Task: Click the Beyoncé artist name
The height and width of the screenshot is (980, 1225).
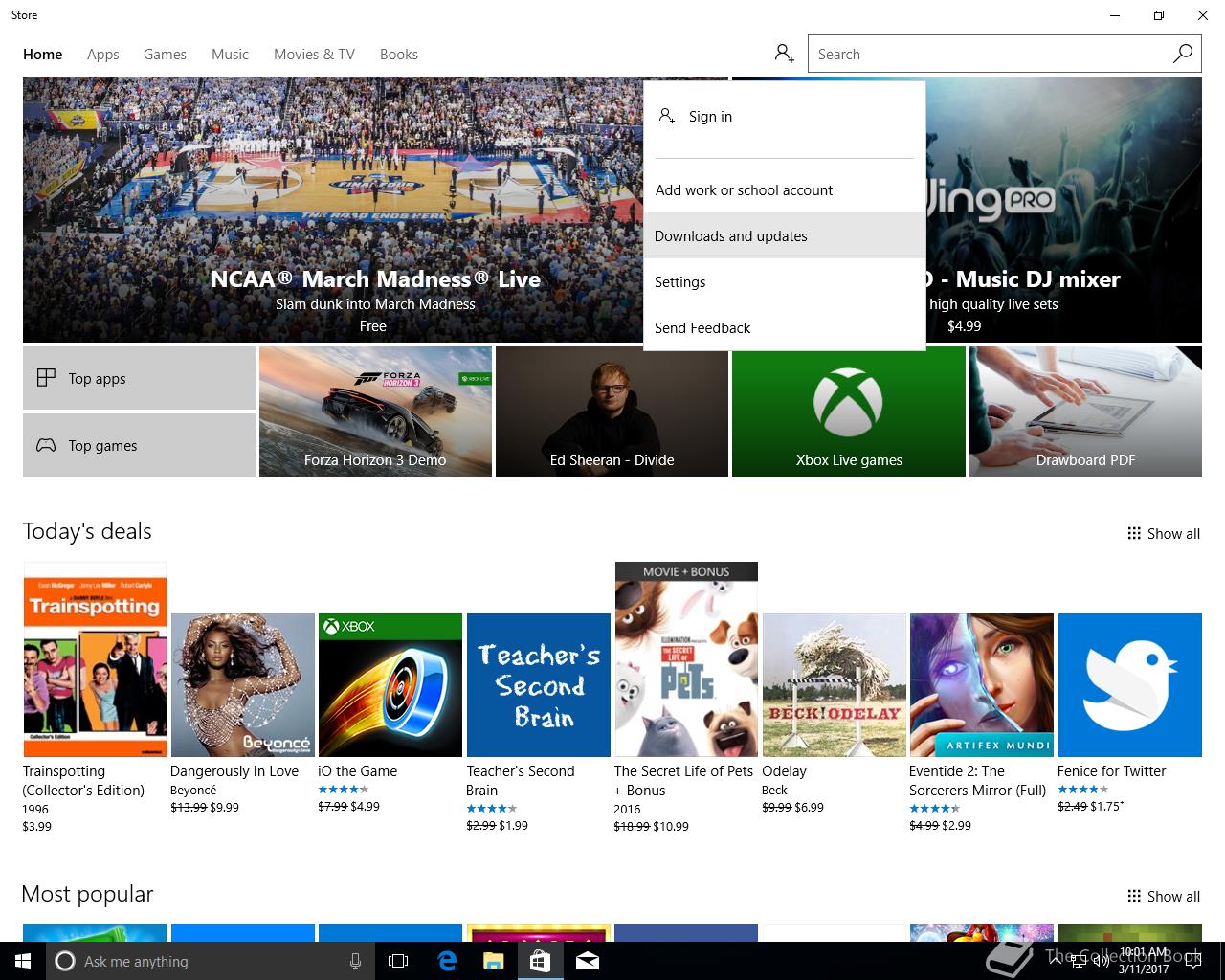Action: 193,791
